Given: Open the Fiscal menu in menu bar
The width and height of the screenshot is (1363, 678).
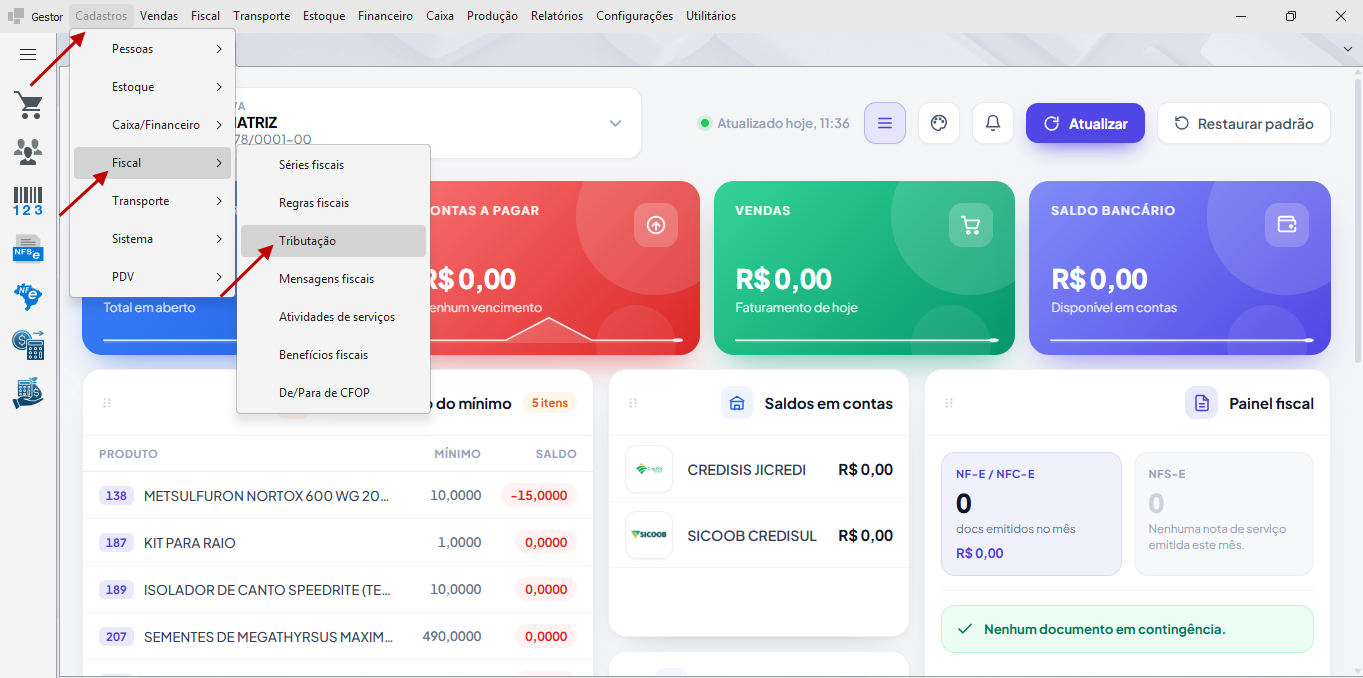Looking at the screenshot, I should tap(205, 16).
